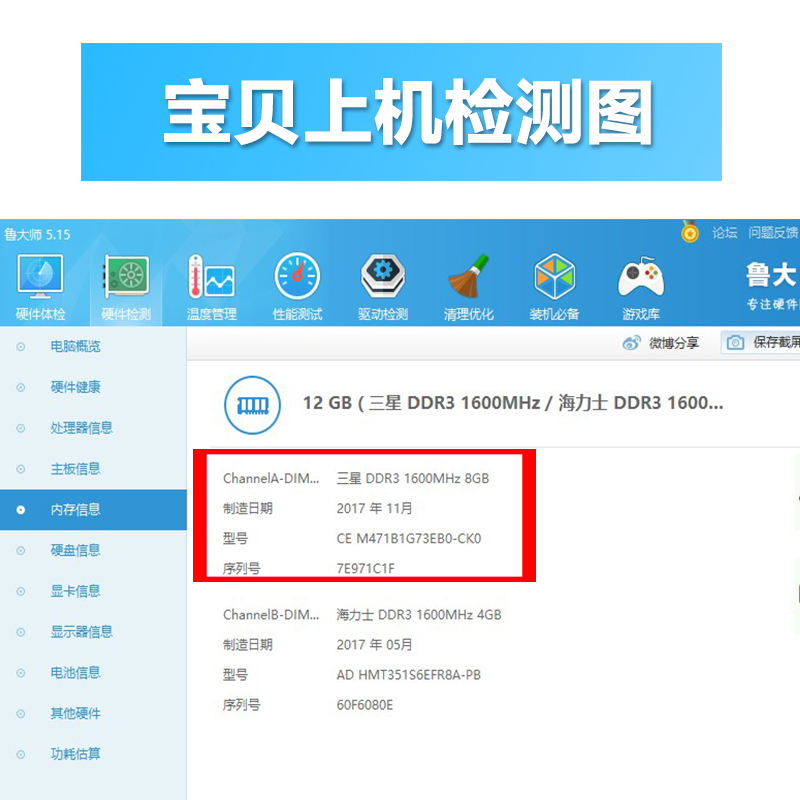Click the memory module circle icon
The image size is (800, 800).
253,405
